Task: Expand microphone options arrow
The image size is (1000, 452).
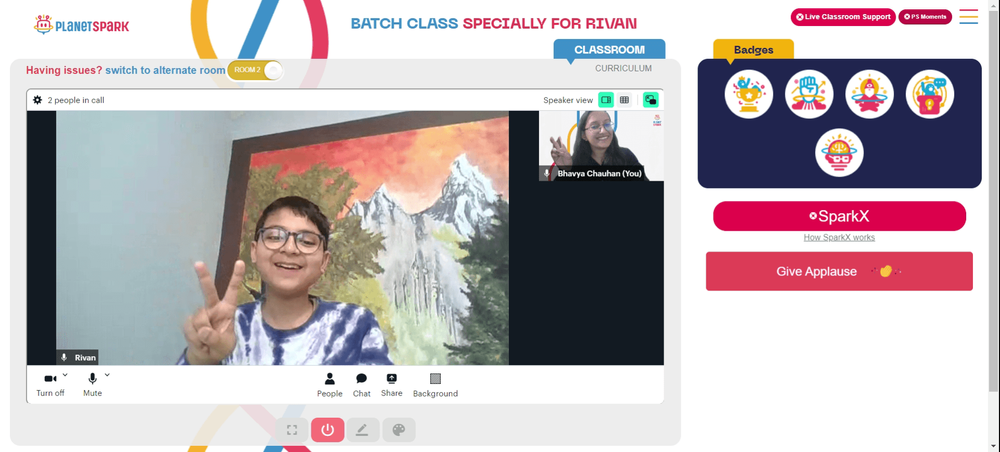Action: [x=107, y=375]
